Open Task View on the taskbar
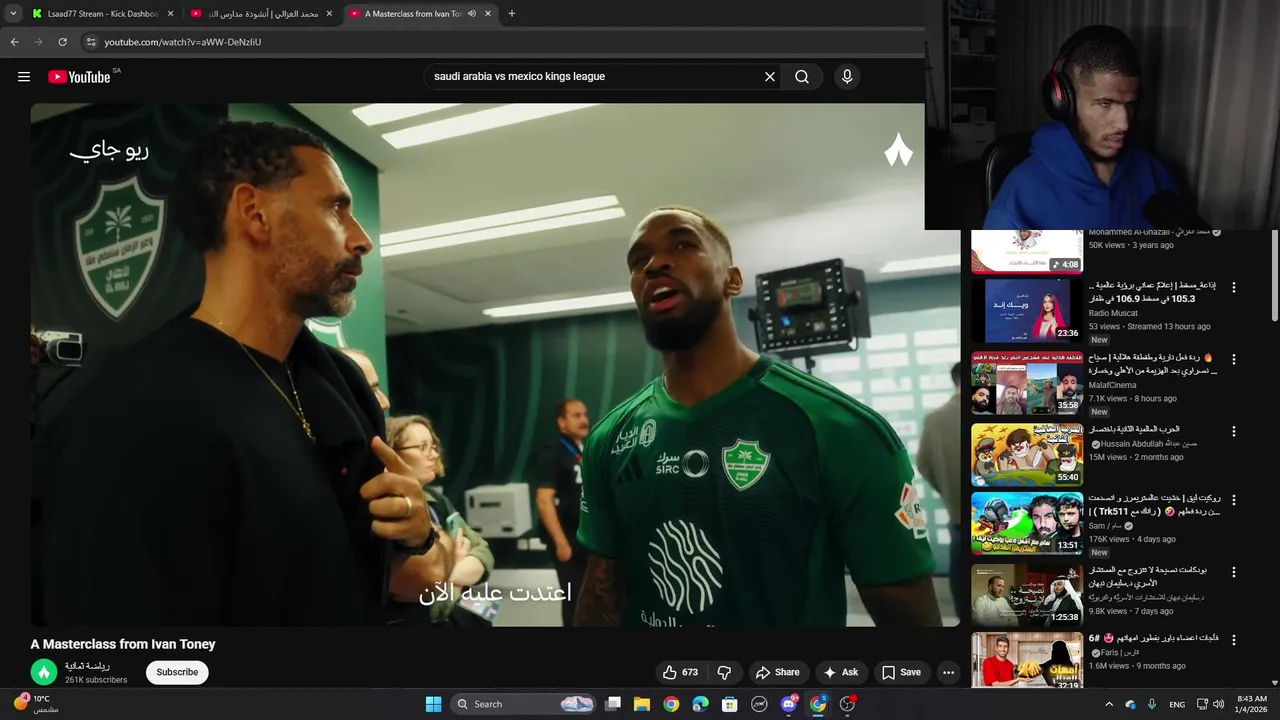1280x720 pixels. click(613, 704)
